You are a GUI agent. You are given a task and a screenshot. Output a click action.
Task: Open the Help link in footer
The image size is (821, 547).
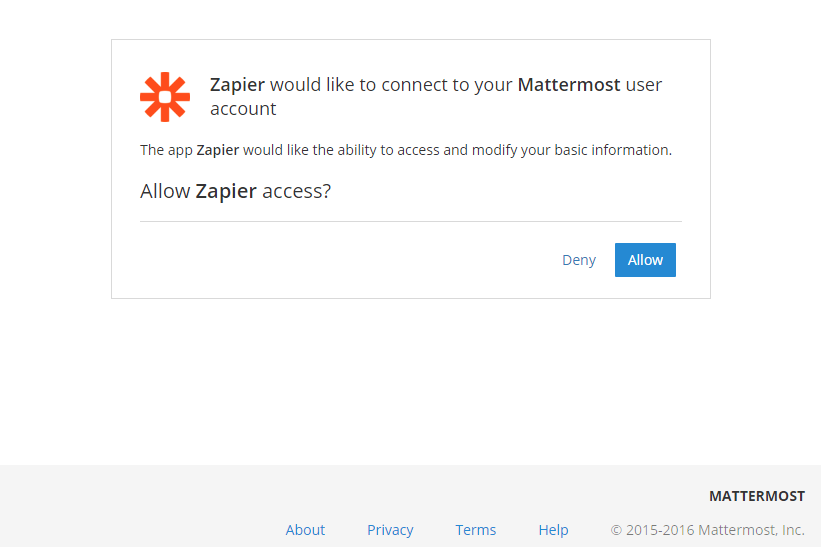pyautogui.click(x=553, y=530)
